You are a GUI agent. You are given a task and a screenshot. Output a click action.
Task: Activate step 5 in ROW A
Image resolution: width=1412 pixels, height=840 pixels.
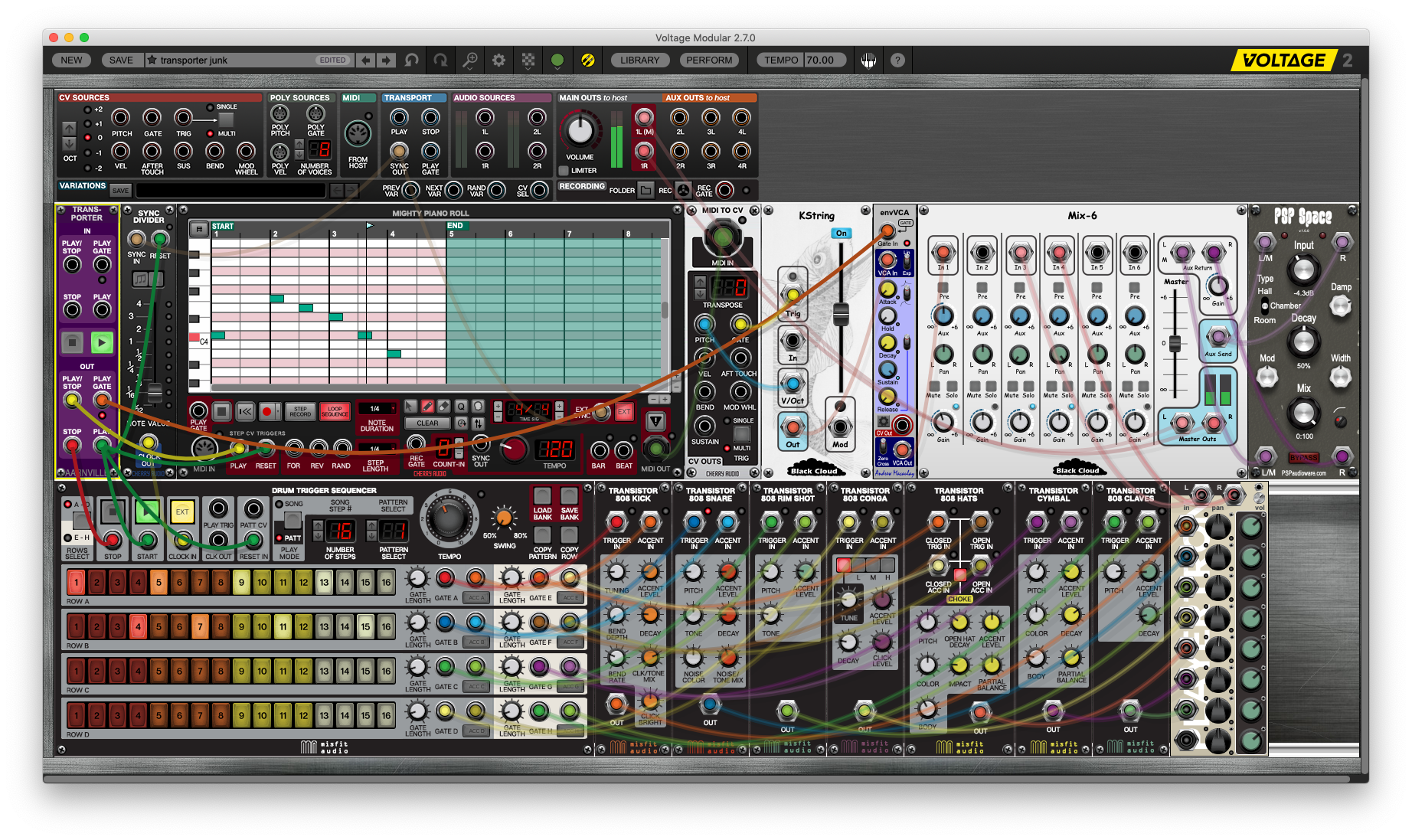coord(159,583)
